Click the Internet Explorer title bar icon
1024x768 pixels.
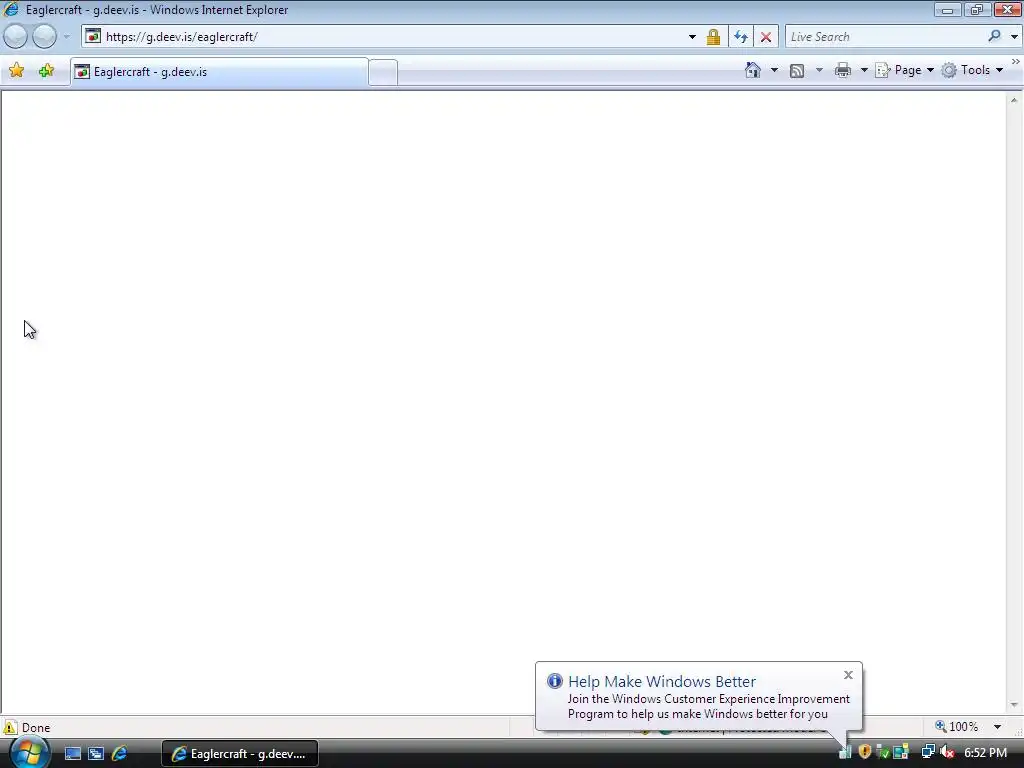(x=11, y=9)
